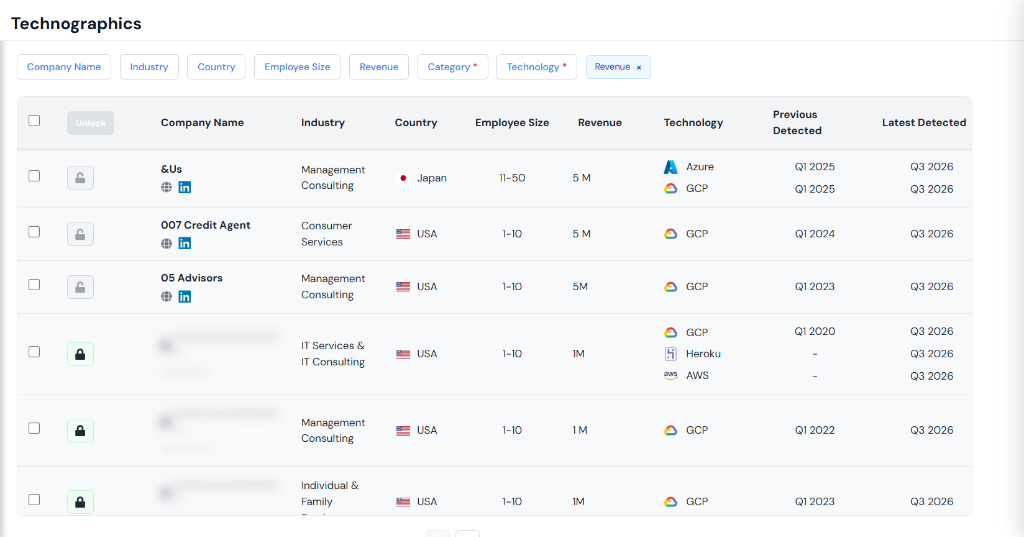1024x537 pixels.
Task: Check the Individual & Family row checkbox
Action: [x=34, y=500]
